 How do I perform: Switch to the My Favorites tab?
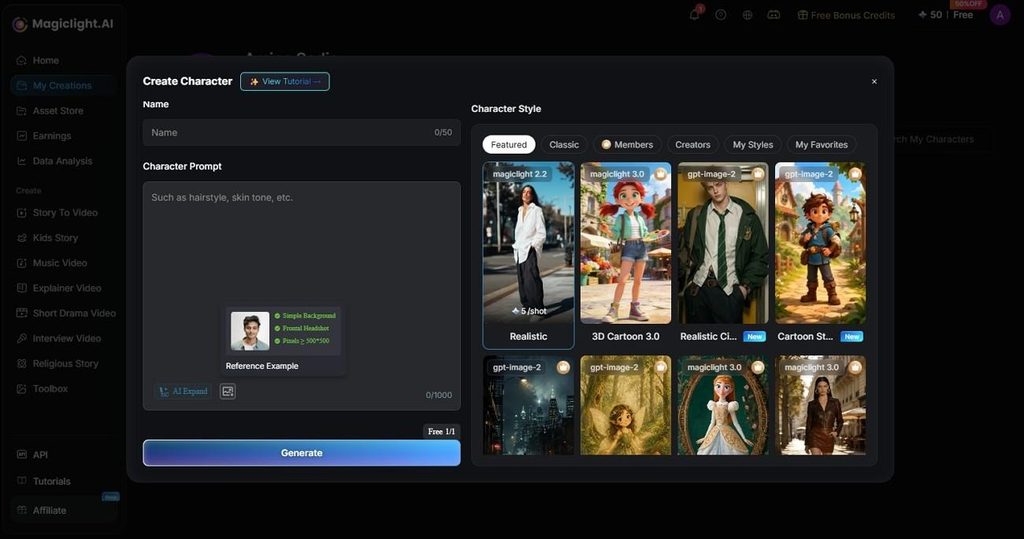pyautogui.click(x=821, y=144)
